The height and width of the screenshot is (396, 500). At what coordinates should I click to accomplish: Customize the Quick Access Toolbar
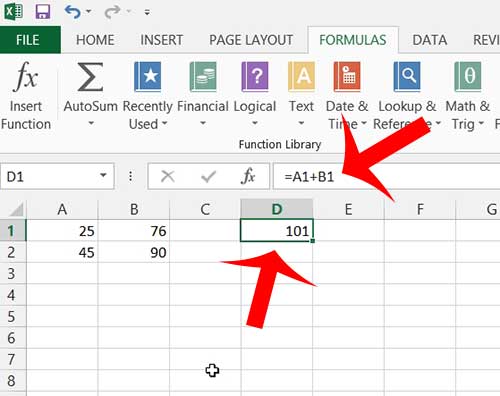(x=147, y=12)
